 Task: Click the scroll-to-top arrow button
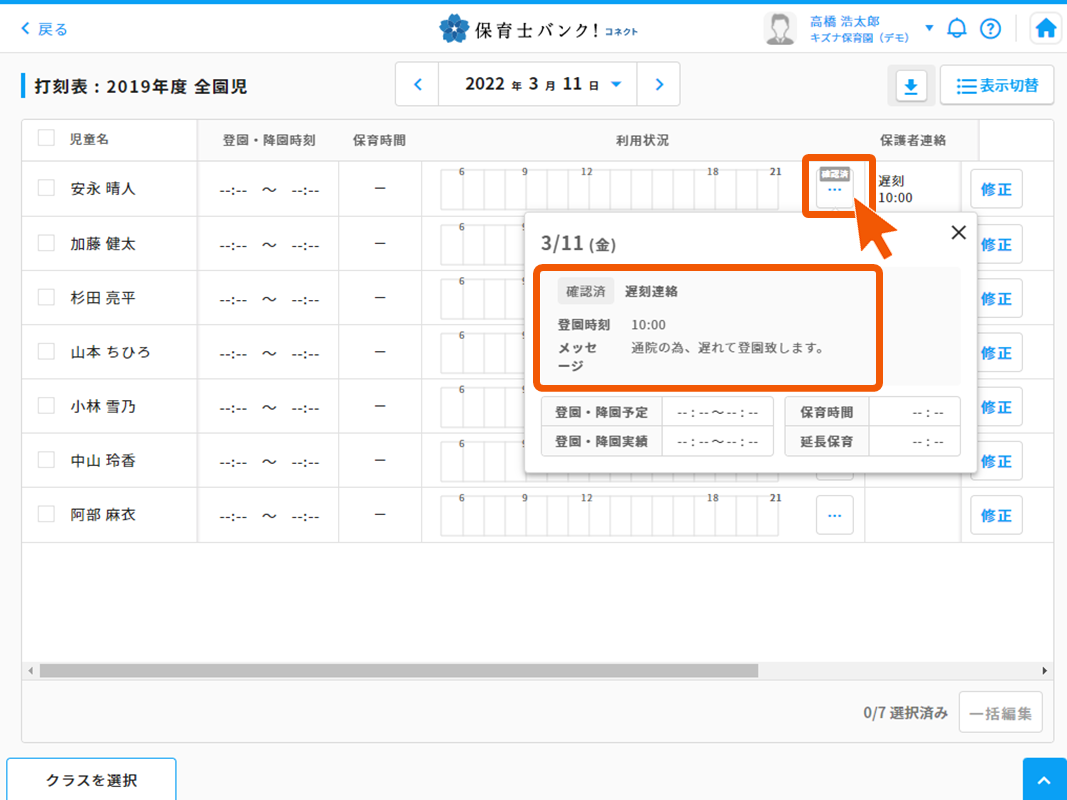point(1044,780)
